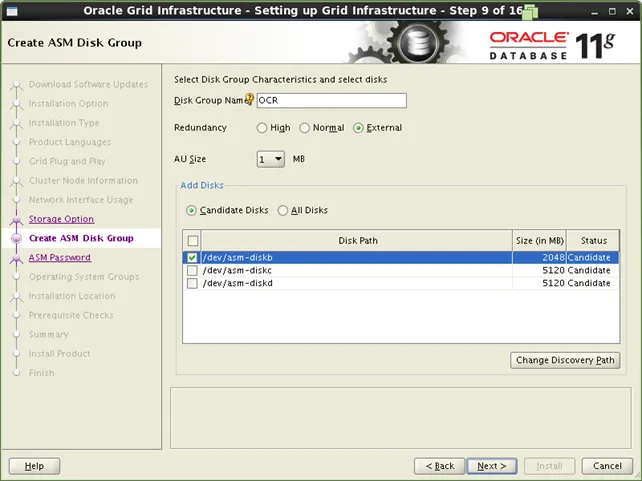This screenshot has height=481, width=642.
Task: Select the Create ASM Disk Group step
Action: point(80,239)
